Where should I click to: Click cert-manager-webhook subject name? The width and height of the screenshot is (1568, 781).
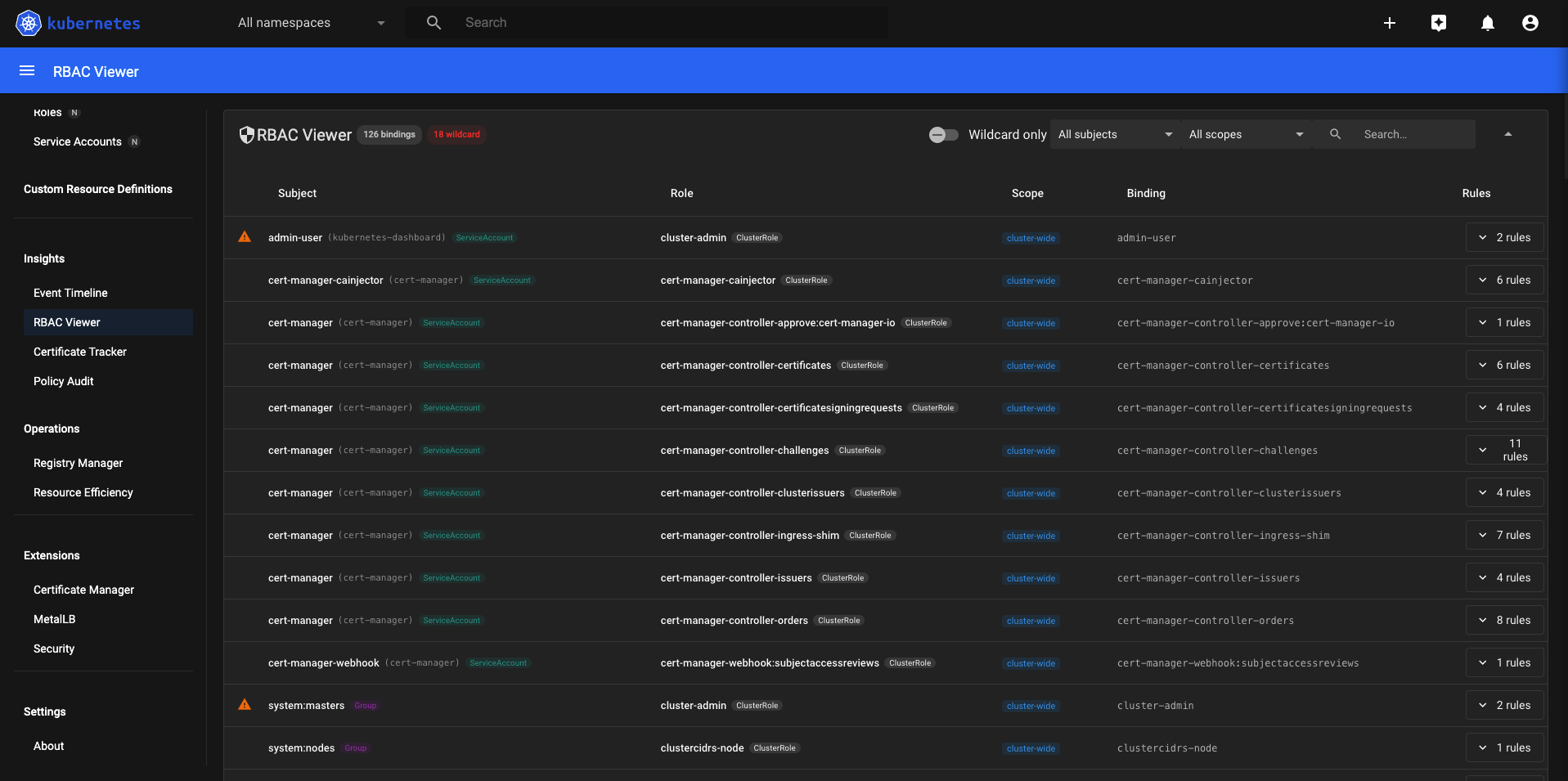(324, 662)
